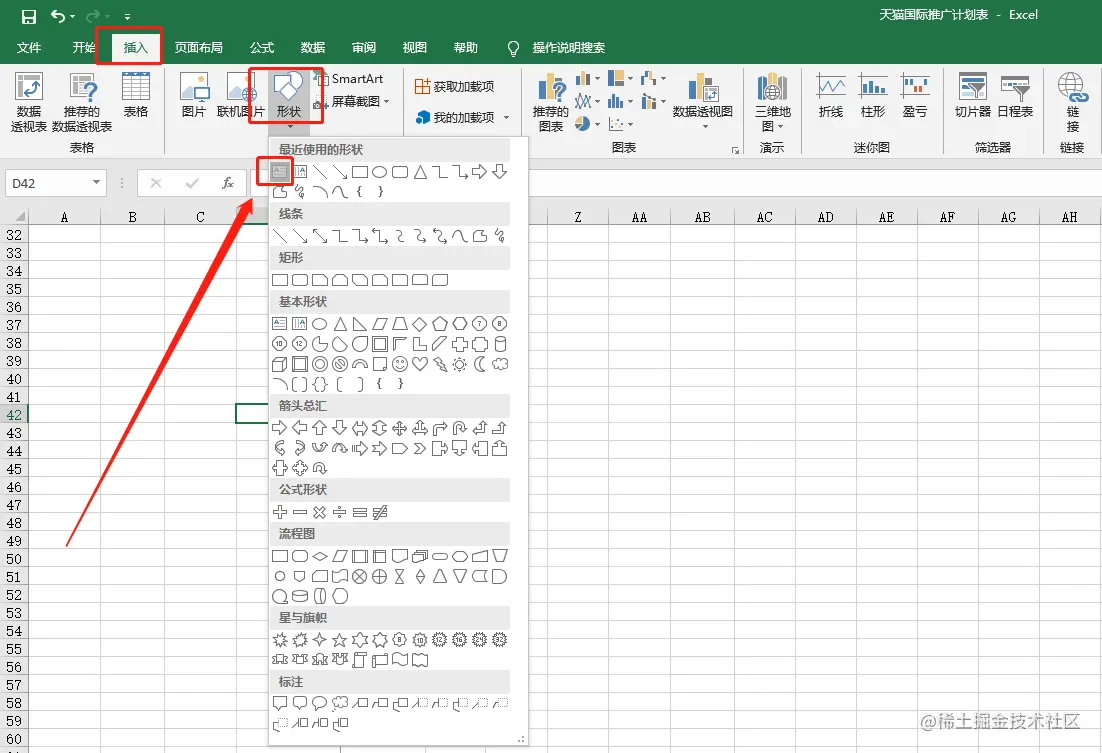Select the smiley face shape
The width and height of the screenshot is (1102, 753).
click(x=400, y=364)
